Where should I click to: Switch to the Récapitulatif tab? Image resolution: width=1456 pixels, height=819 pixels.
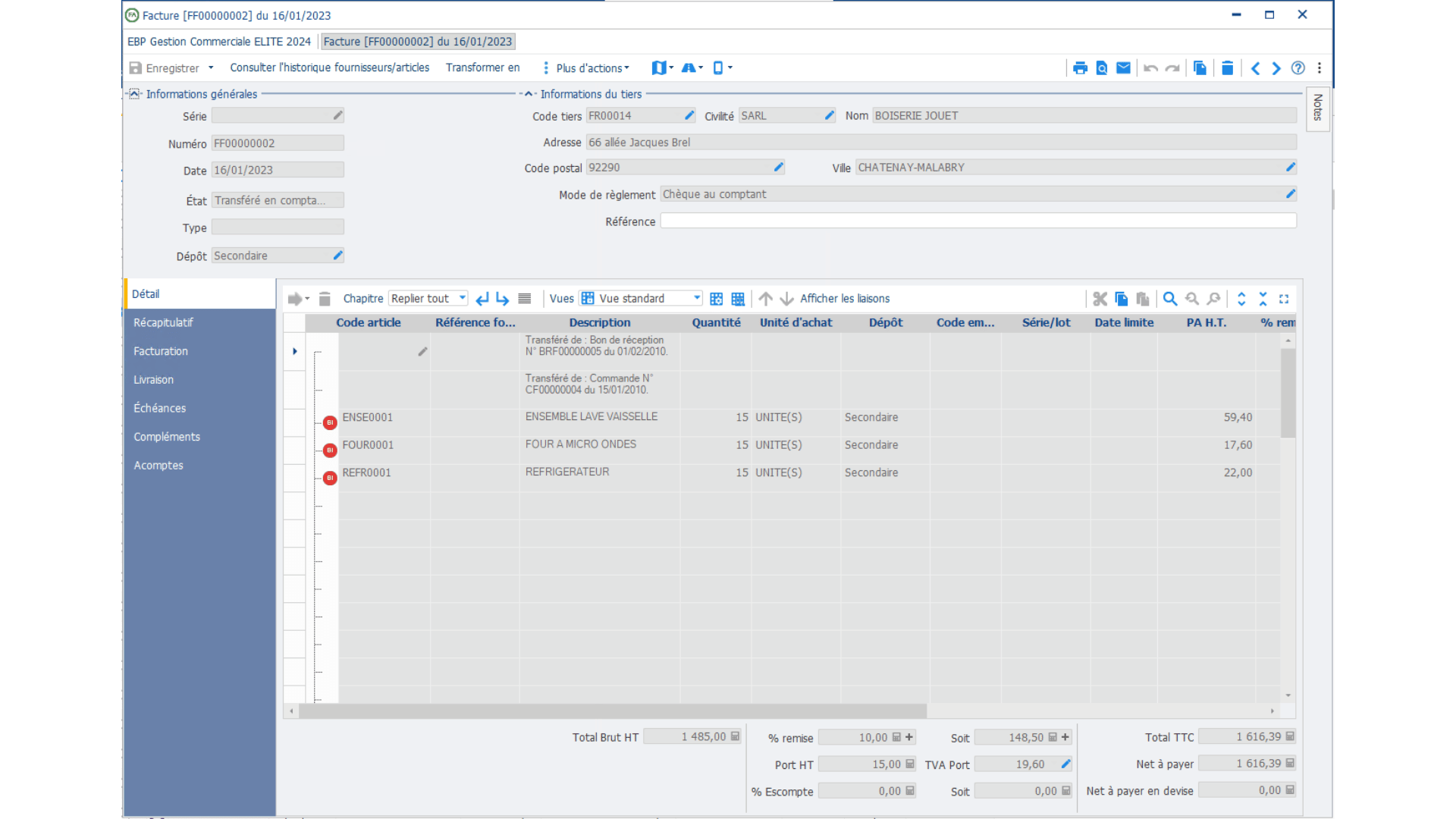coord(163,322)
